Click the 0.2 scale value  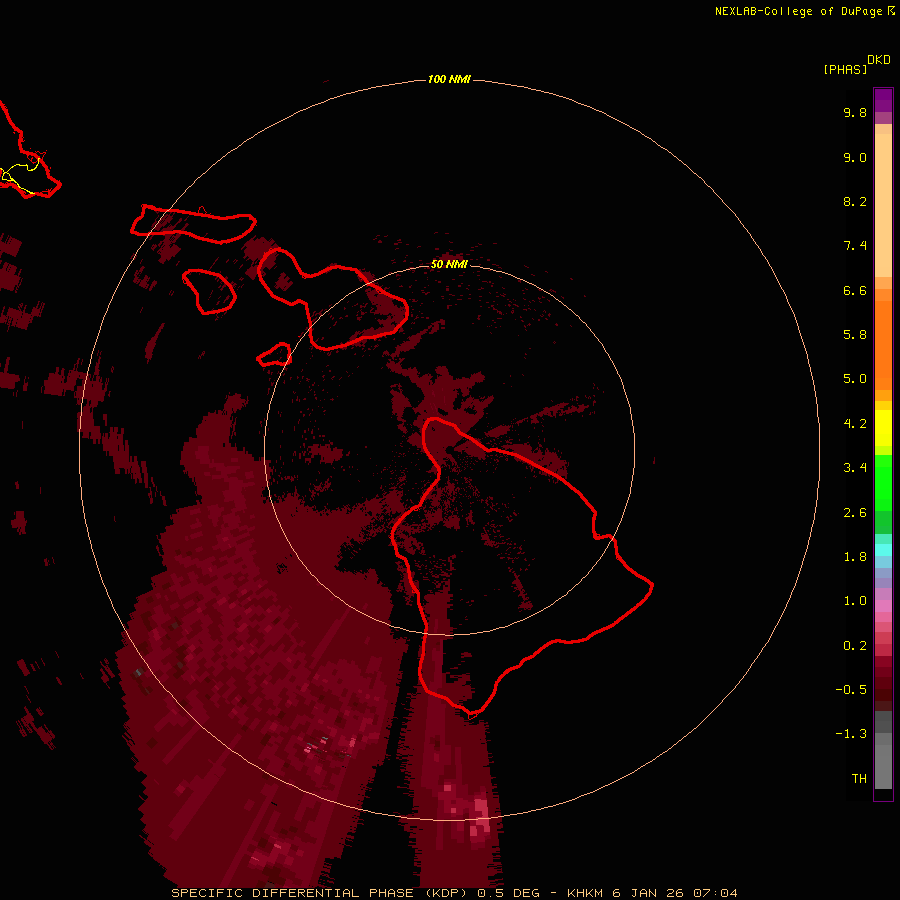(x=855, y=645)
